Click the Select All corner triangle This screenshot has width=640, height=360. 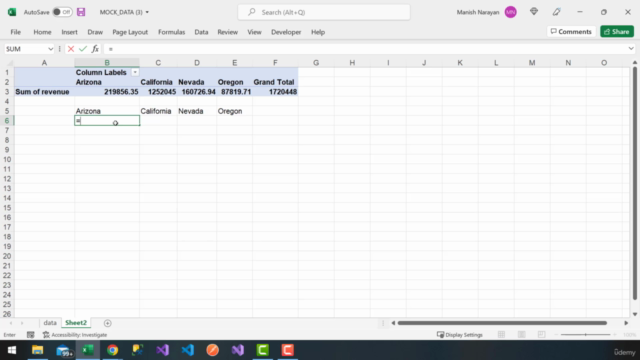(10, 63)
